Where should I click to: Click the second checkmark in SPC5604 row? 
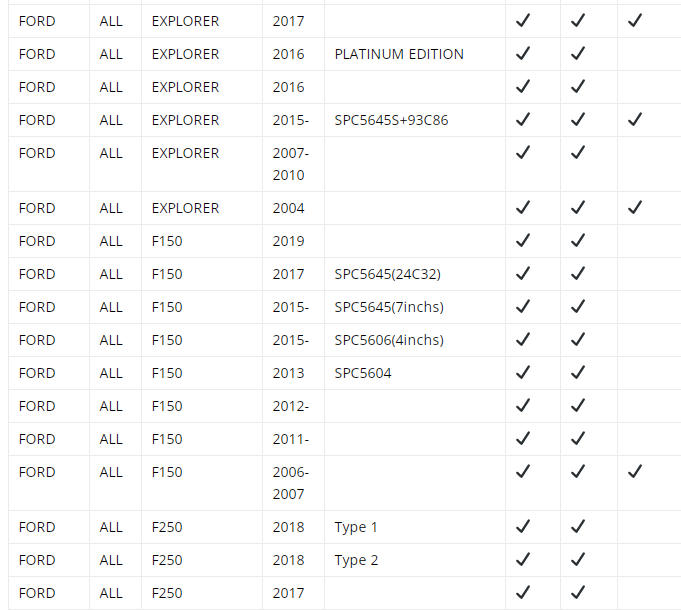pos(578,373)
